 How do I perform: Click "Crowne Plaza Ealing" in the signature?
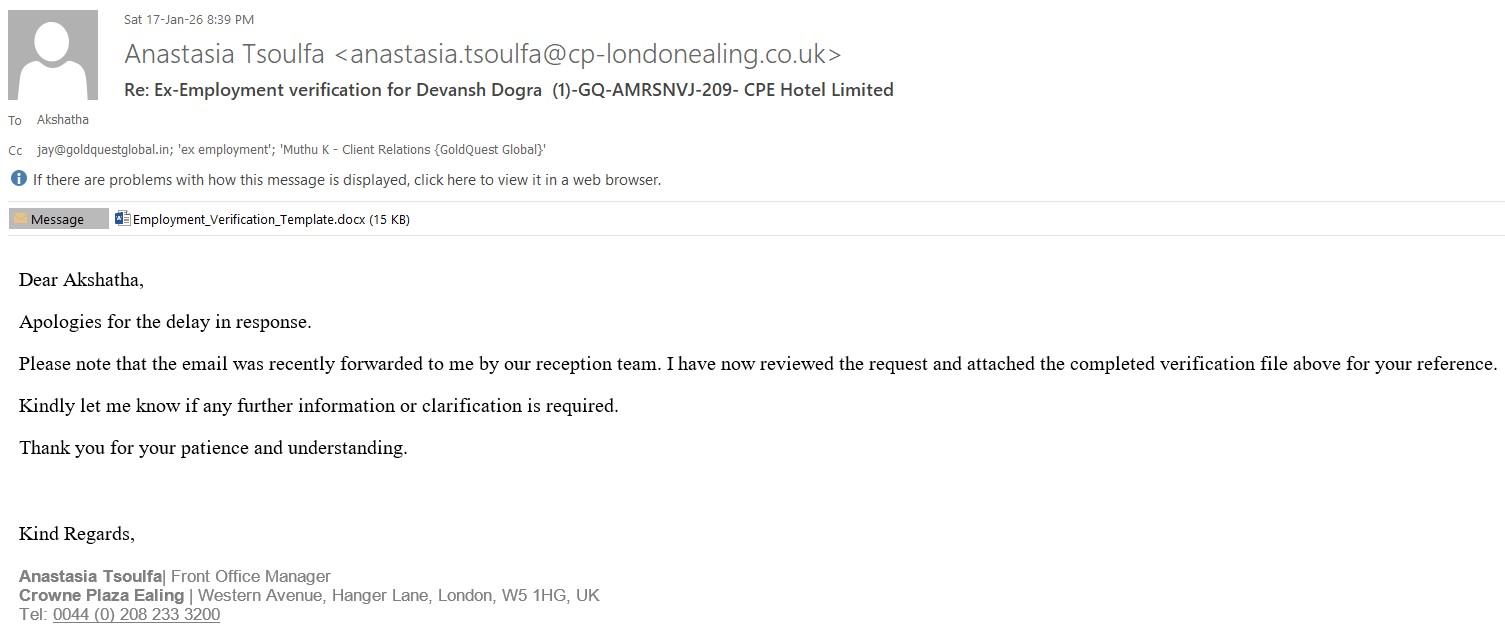[101, 596]
